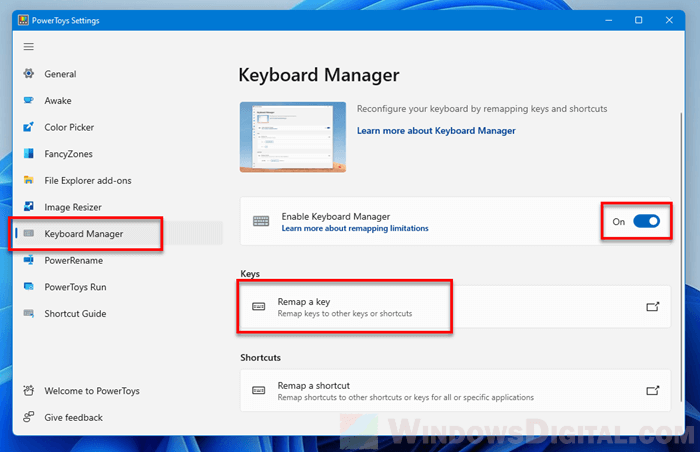Click the Keyboard Manager preview thumbnail
This screenshot has height=452, width=700.
click(293, 137)
